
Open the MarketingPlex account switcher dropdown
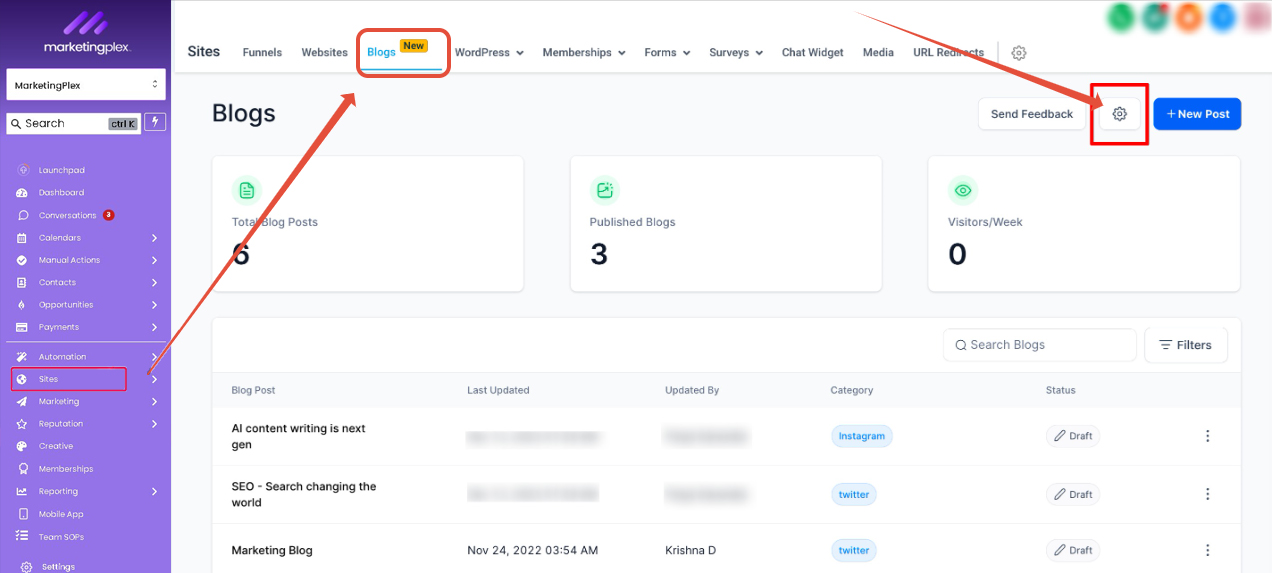pos(86,85)
